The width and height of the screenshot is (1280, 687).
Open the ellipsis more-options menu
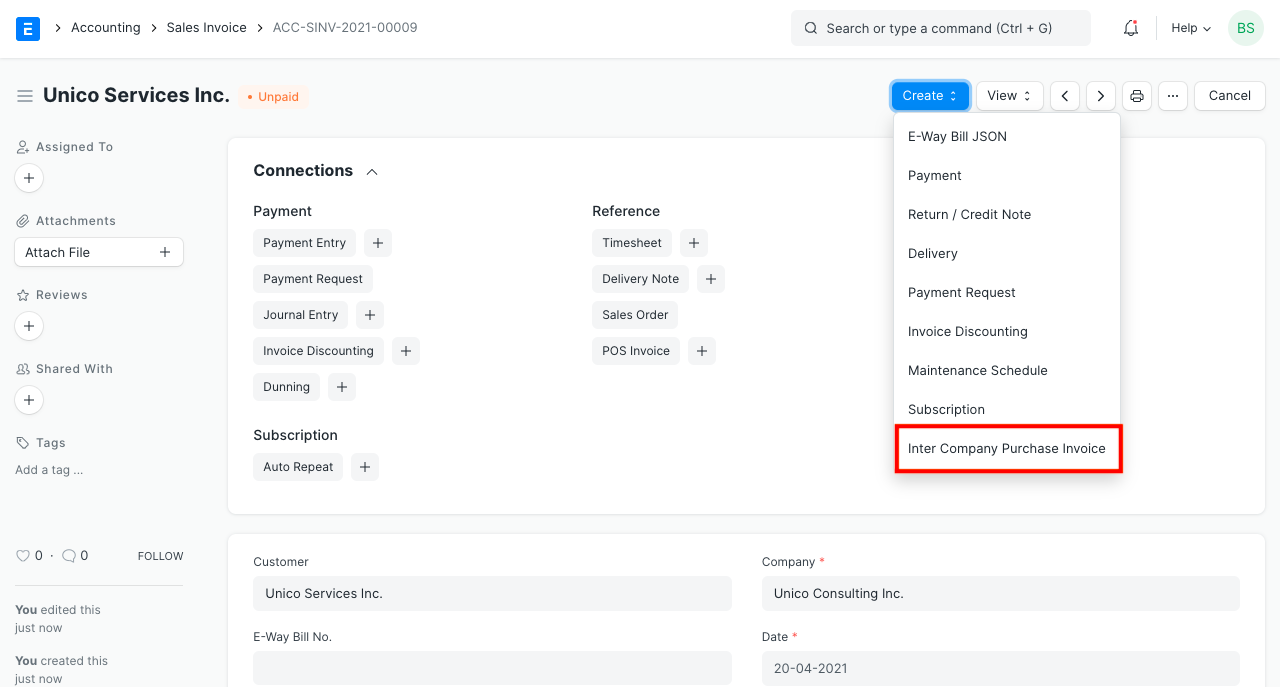[x=1172, y=95]
